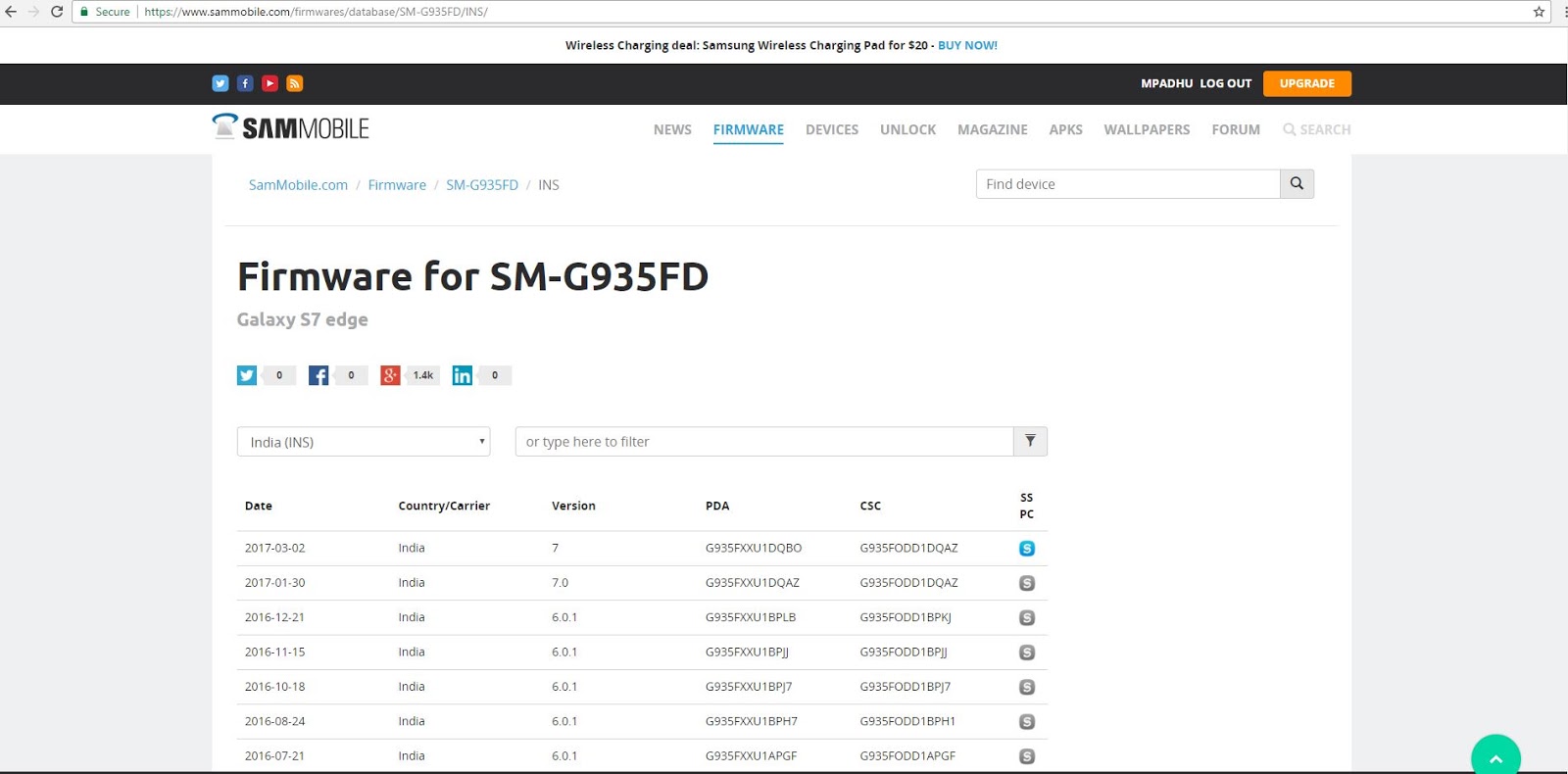Click the PDA column header

(717, 506)
